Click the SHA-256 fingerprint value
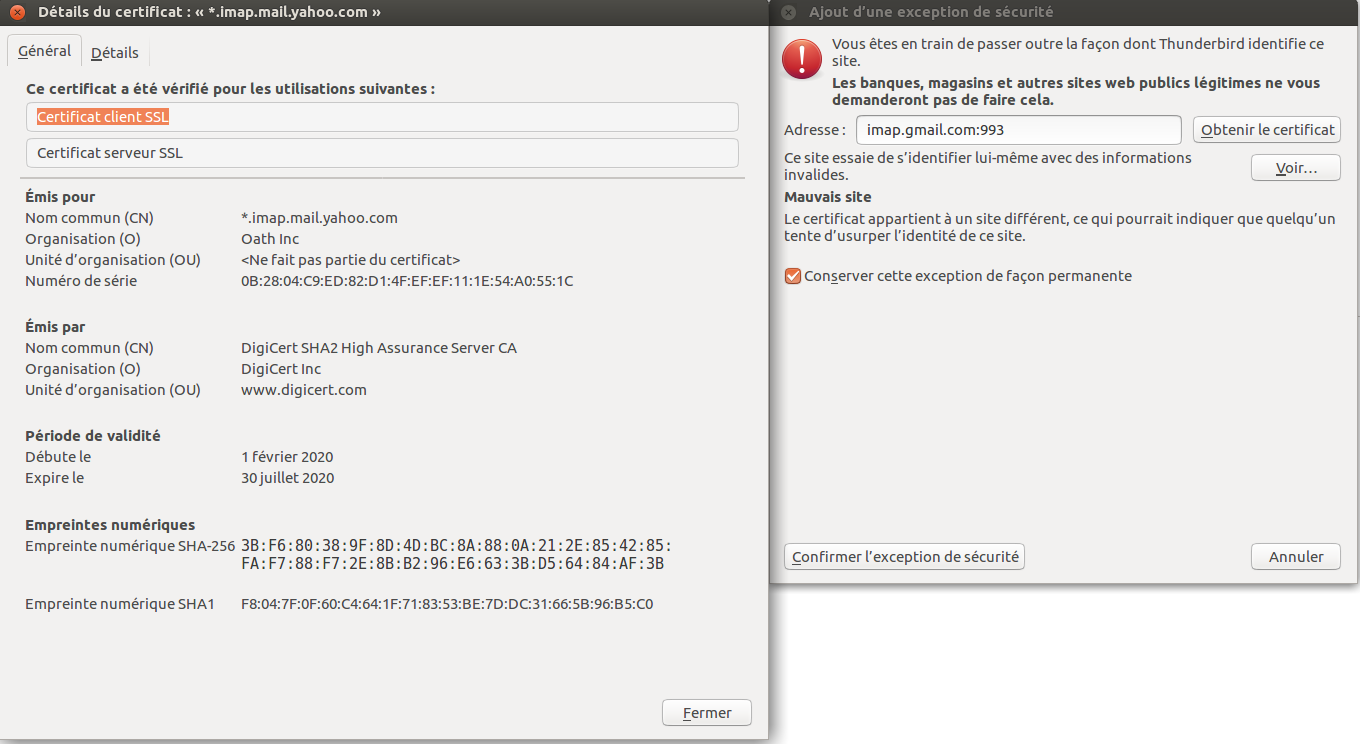 457,555
